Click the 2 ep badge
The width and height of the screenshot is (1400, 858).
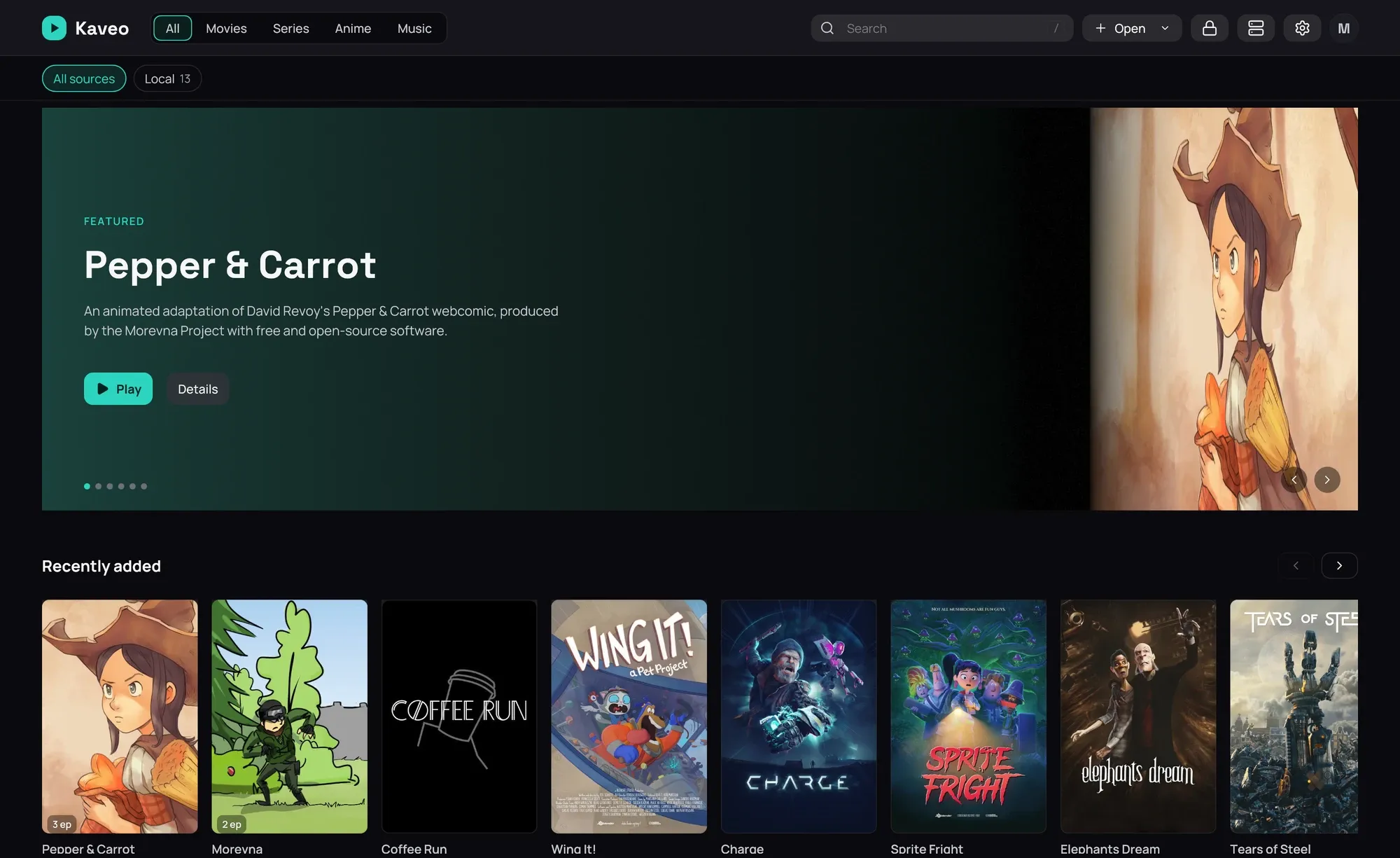tap(232, 824)
